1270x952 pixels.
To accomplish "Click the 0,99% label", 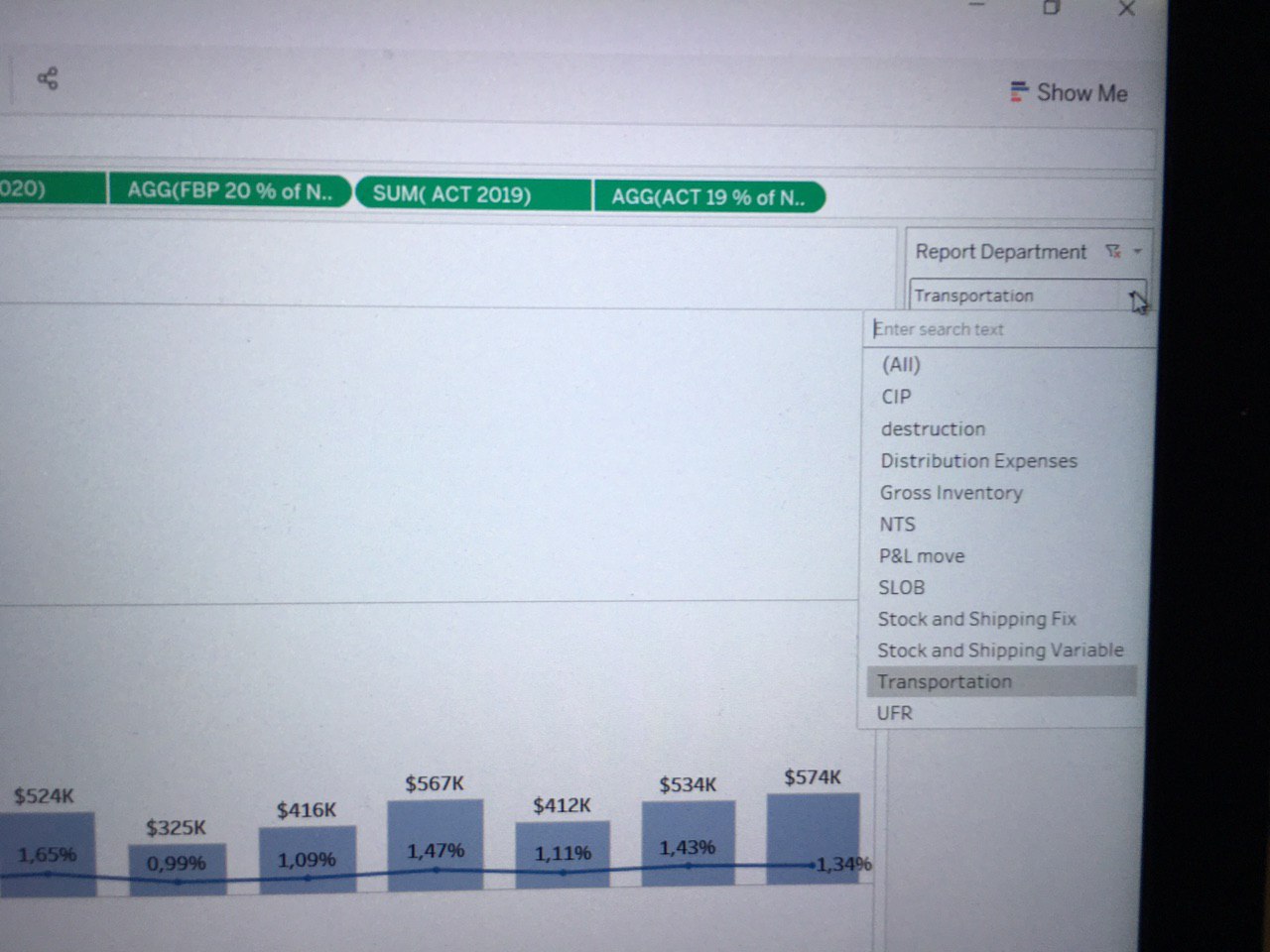I will coord(177,863).
